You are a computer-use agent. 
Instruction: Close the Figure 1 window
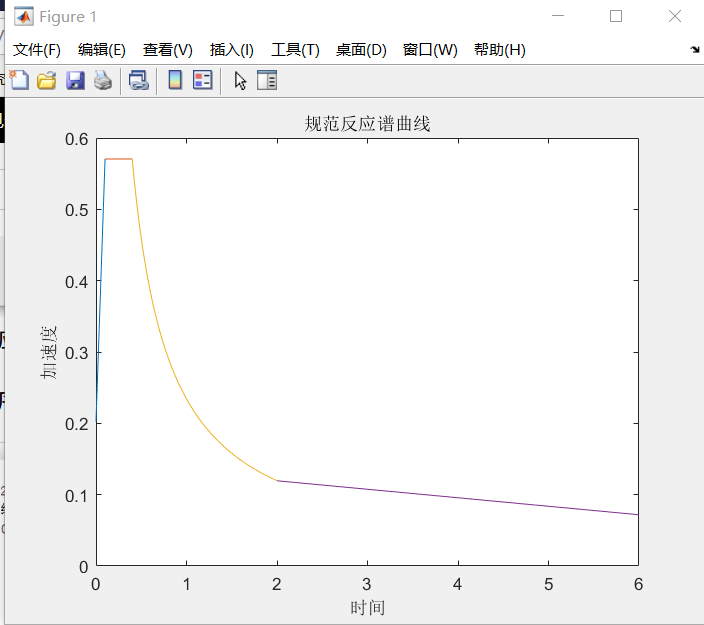pyautogui.click(x=675, y=16)
